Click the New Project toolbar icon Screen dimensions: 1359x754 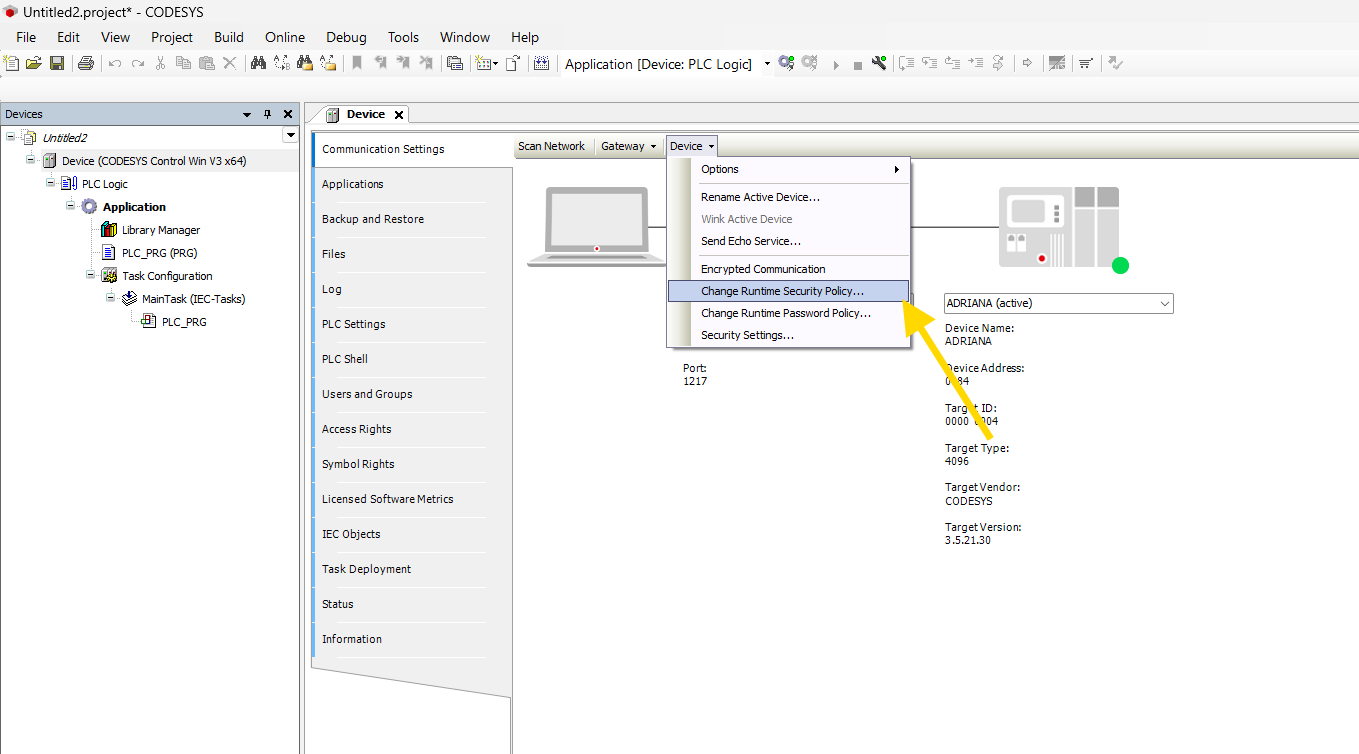coord(11,63)
